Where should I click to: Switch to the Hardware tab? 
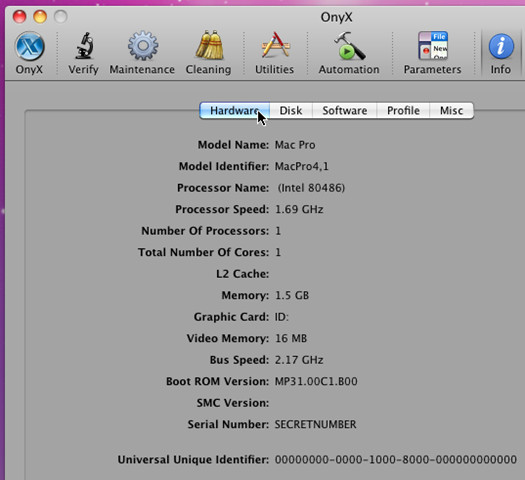234,110
